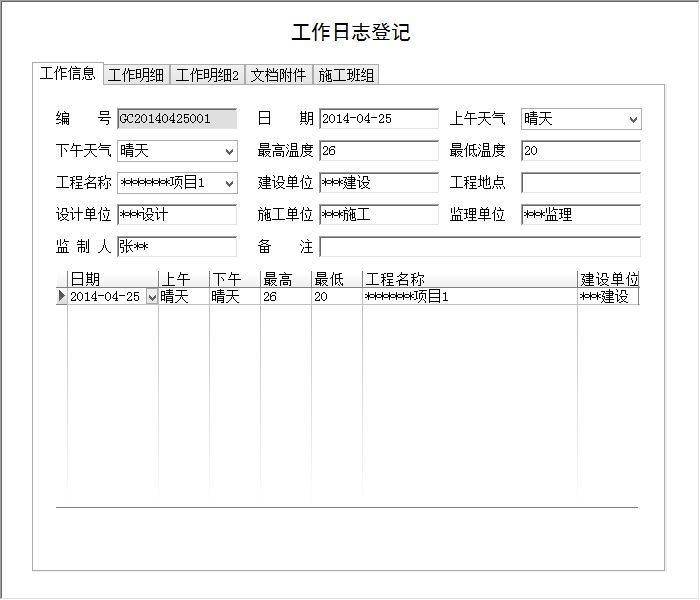The image size is (700, 600).
Task: Open the 下午天气 dropdown list
Action: [x=230, y=152]
